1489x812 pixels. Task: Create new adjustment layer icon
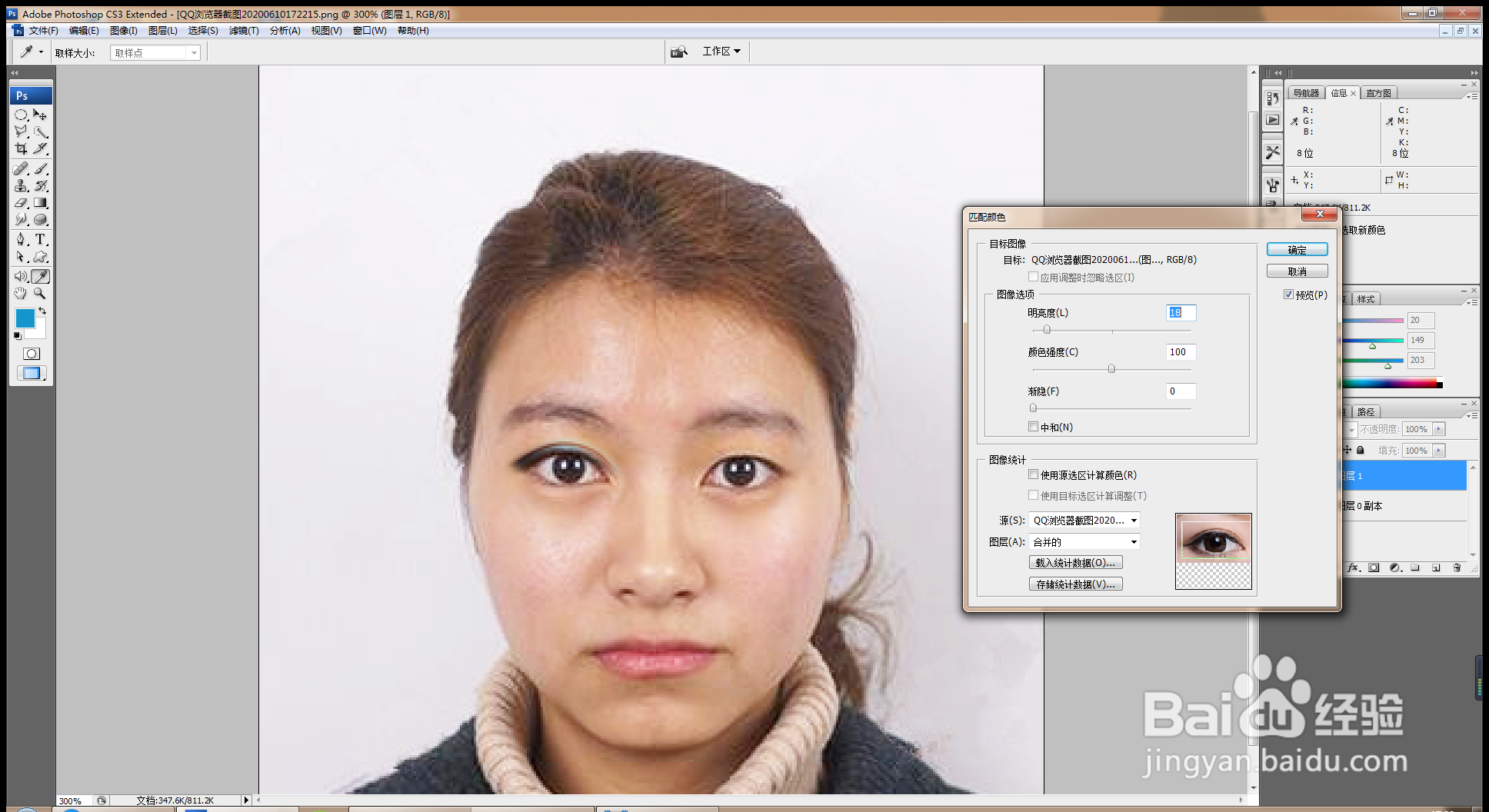point(1394,567)
